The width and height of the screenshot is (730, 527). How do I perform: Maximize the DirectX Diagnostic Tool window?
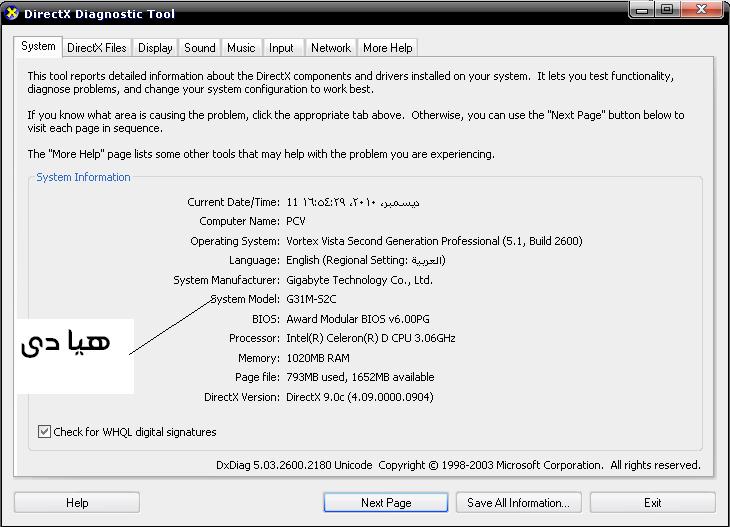[668, 10]
